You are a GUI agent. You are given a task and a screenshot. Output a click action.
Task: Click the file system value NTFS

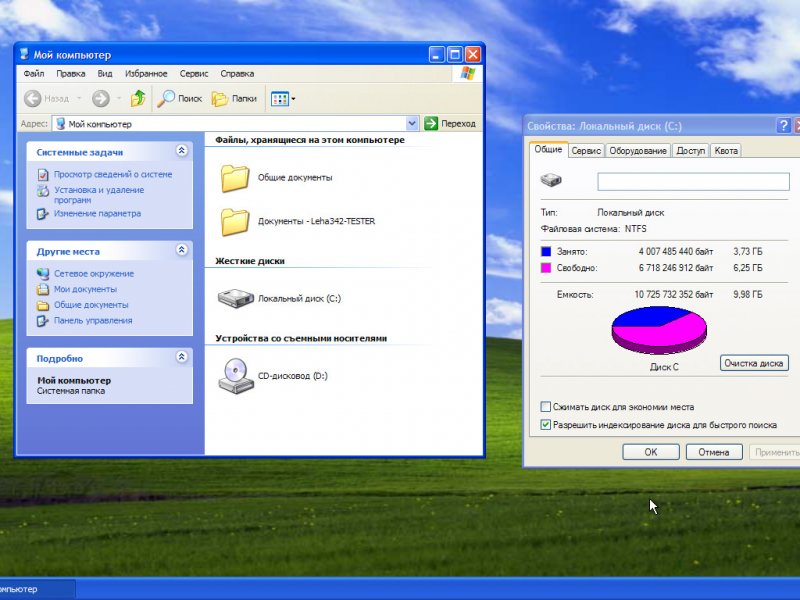tap(635, 229)
